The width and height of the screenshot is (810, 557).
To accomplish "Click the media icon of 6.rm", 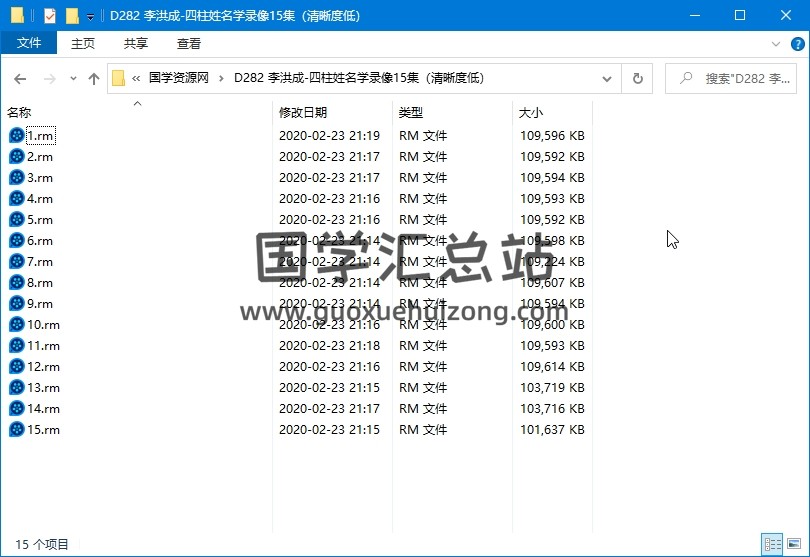I will tap(17, 240).
